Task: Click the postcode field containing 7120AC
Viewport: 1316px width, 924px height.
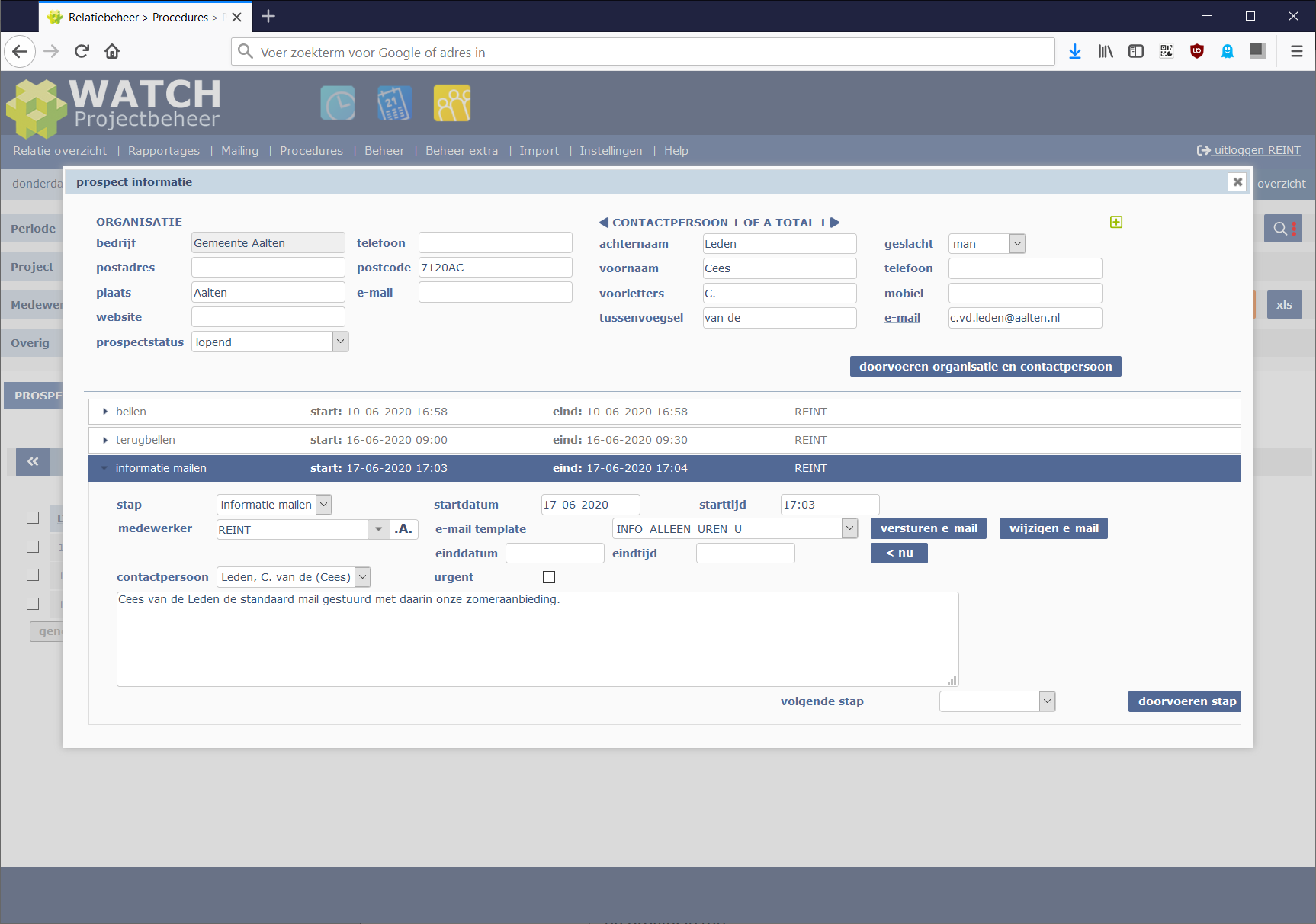Action: pyautogui.click(x=496, y=268)
